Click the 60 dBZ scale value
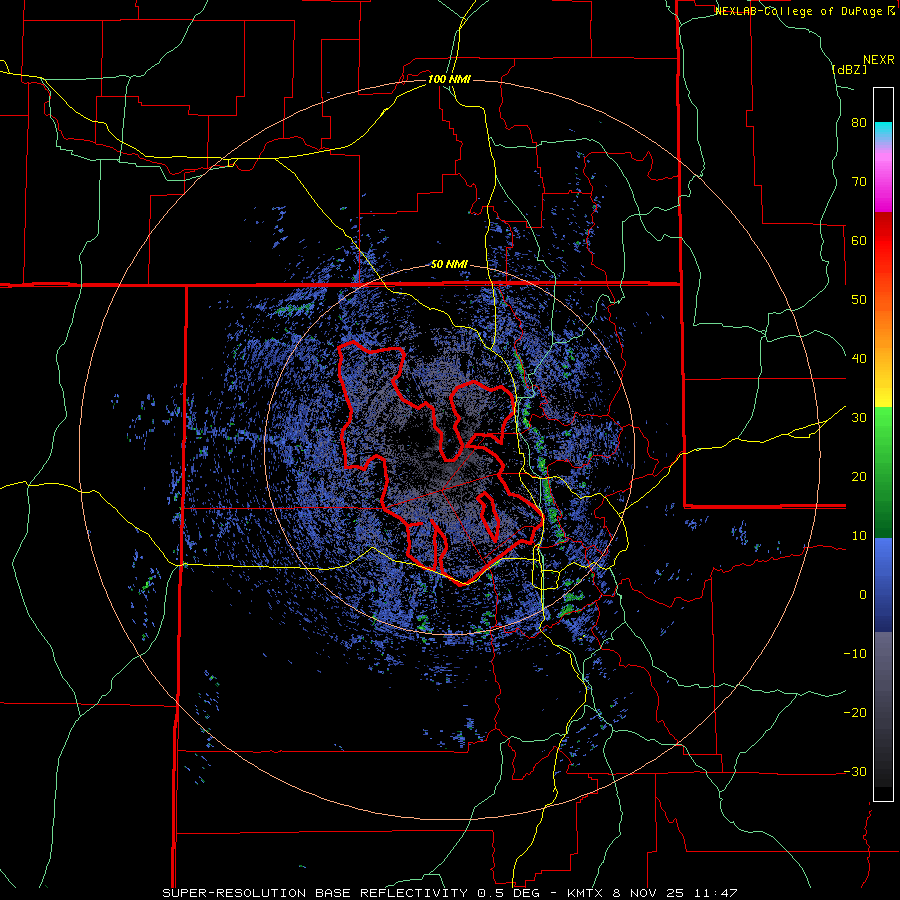 (859, 240)
